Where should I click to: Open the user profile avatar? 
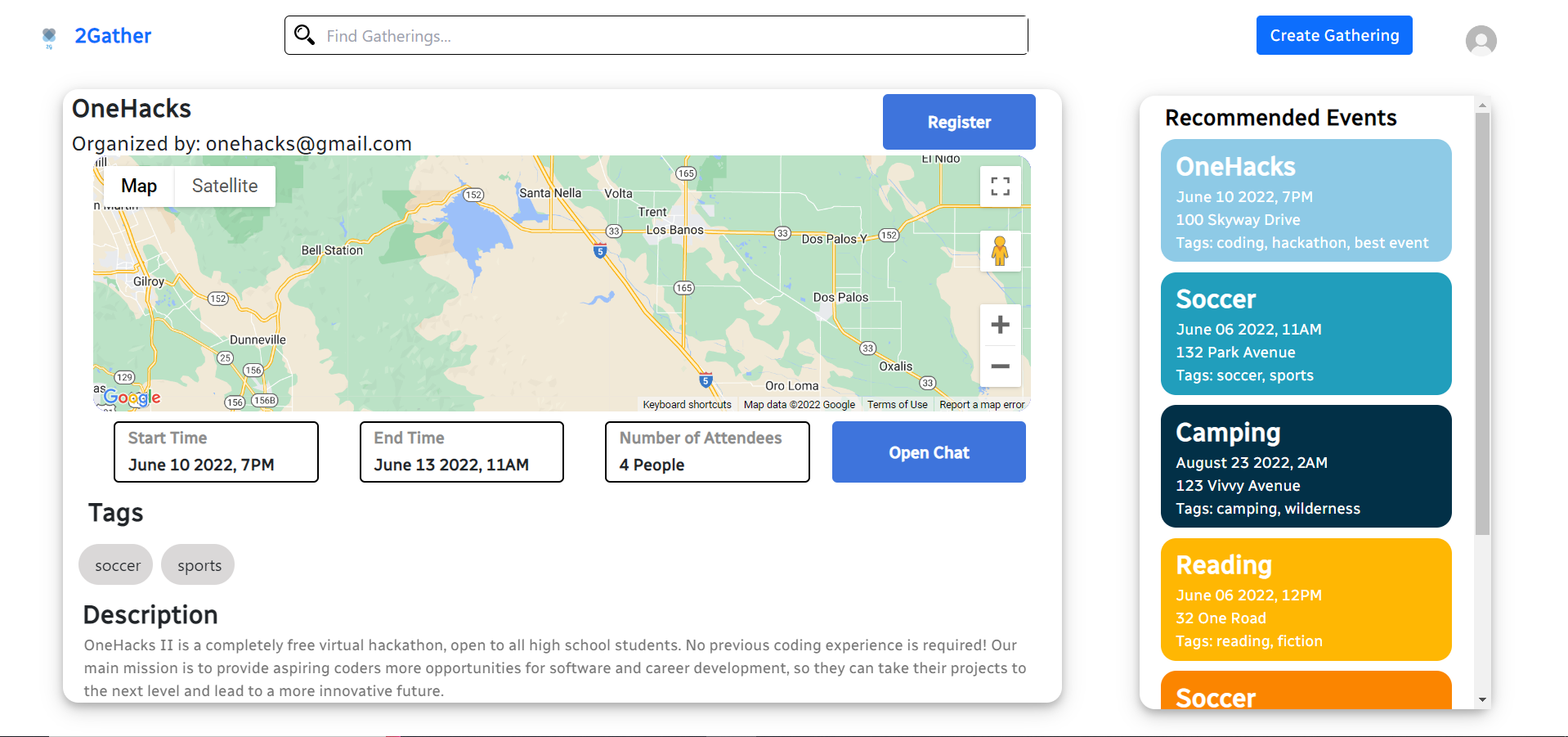[1481, 40]
